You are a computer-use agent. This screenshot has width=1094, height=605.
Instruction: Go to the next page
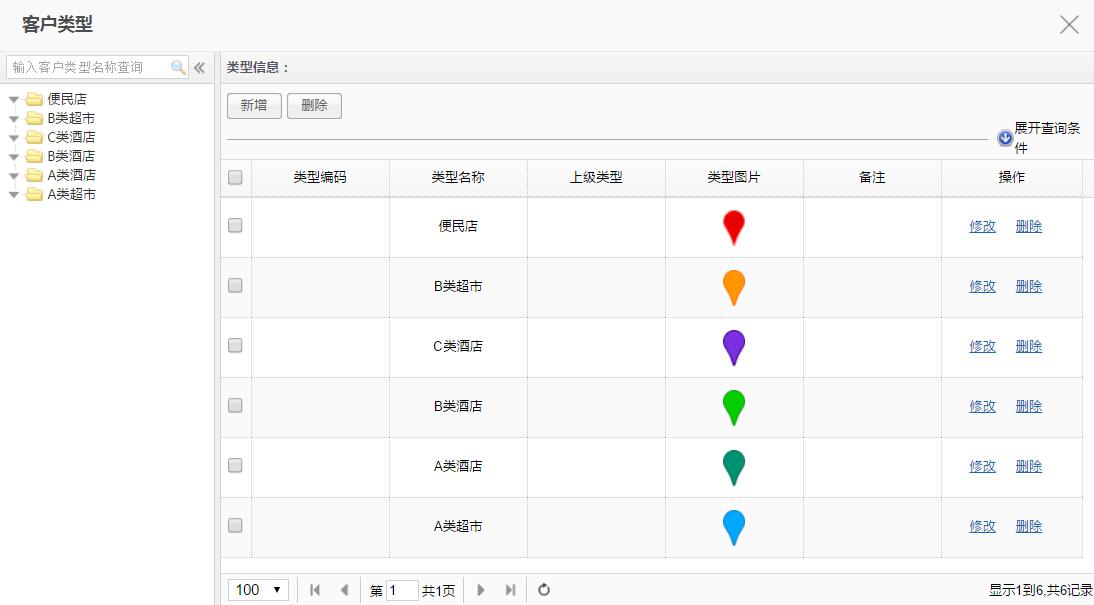click(481, 590)
